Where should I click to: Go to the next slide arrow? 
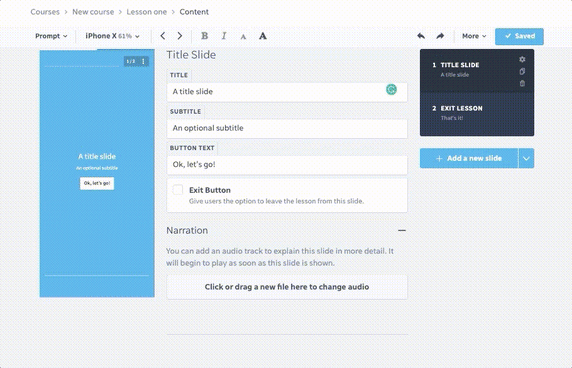point(180,36)
